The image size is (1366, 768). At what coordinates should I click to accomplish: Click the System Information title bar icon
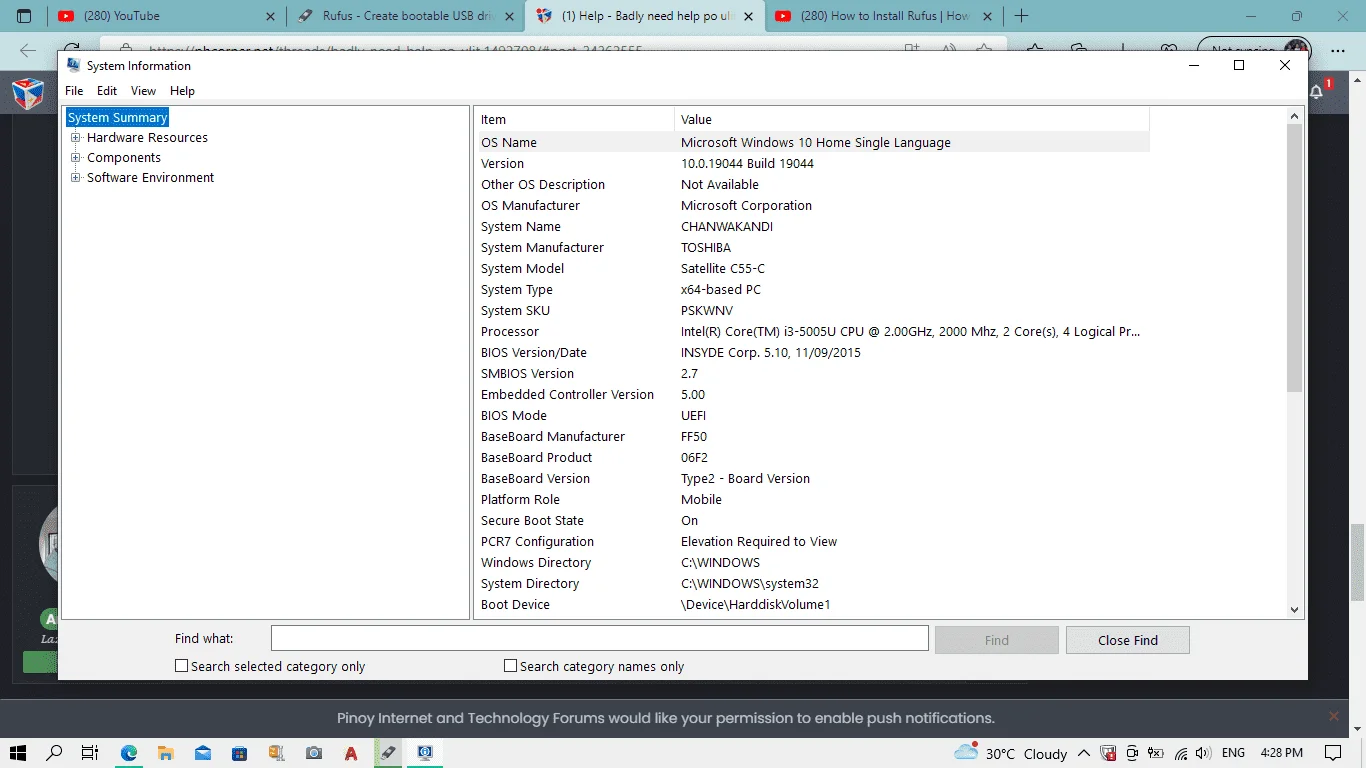(73, 65)
